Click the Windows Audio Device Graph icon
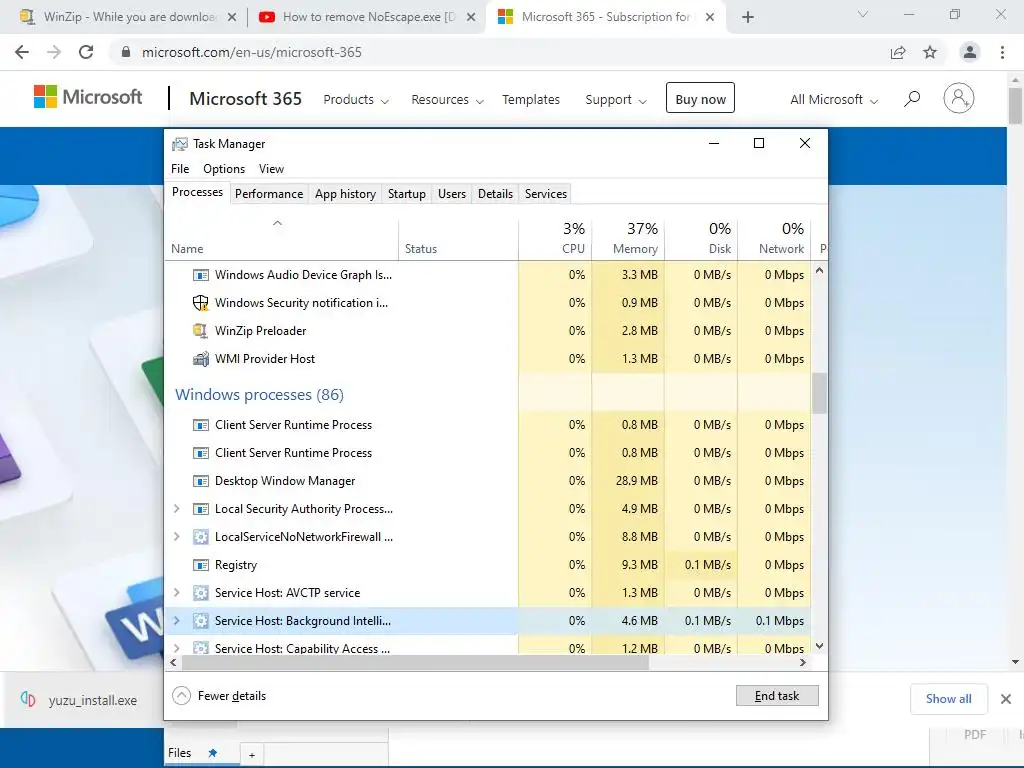The image size is (1024, 768). click(x=200, y=275)
